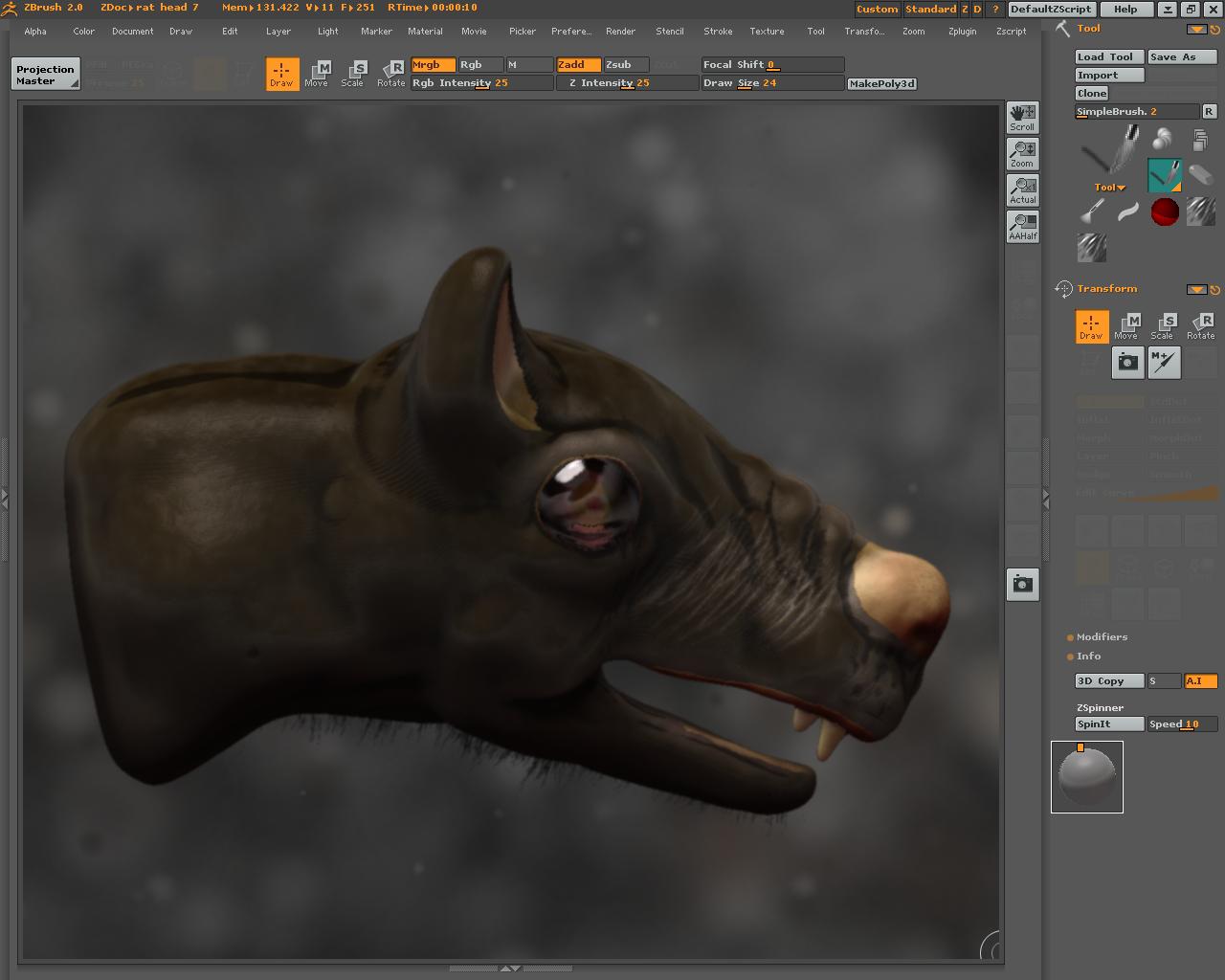Adjust the Draw Size slider
Screen dimensions: 1225x980
(x=772, y=83)
